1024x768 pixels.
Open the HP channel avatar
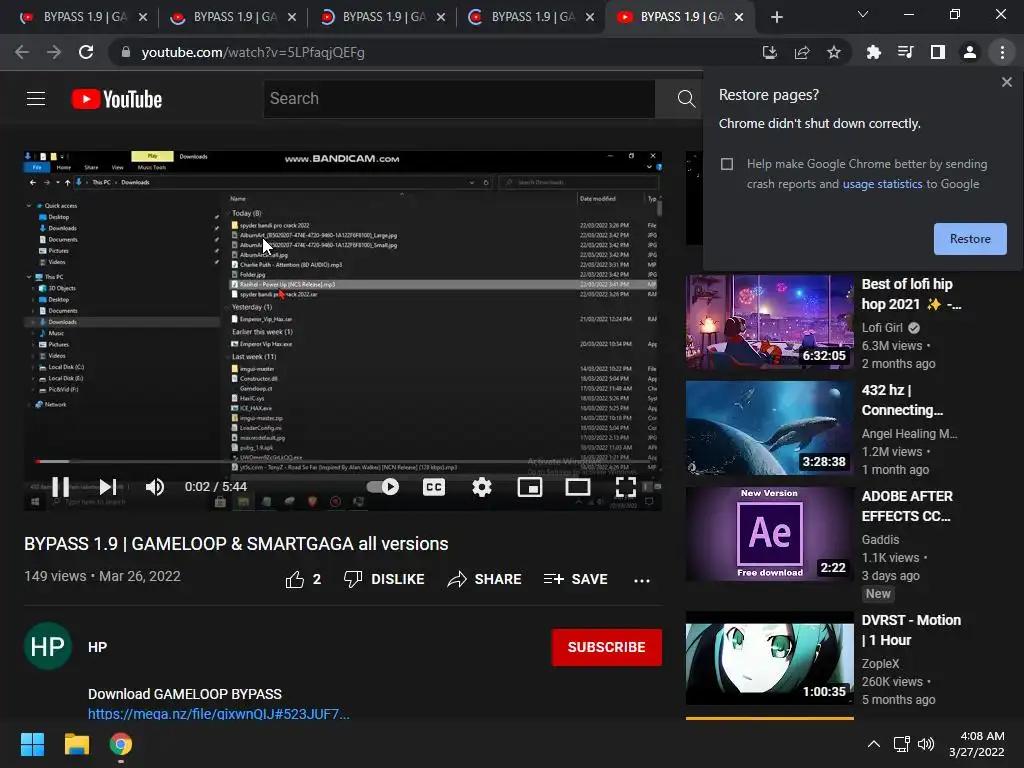(x=48, y=647)
